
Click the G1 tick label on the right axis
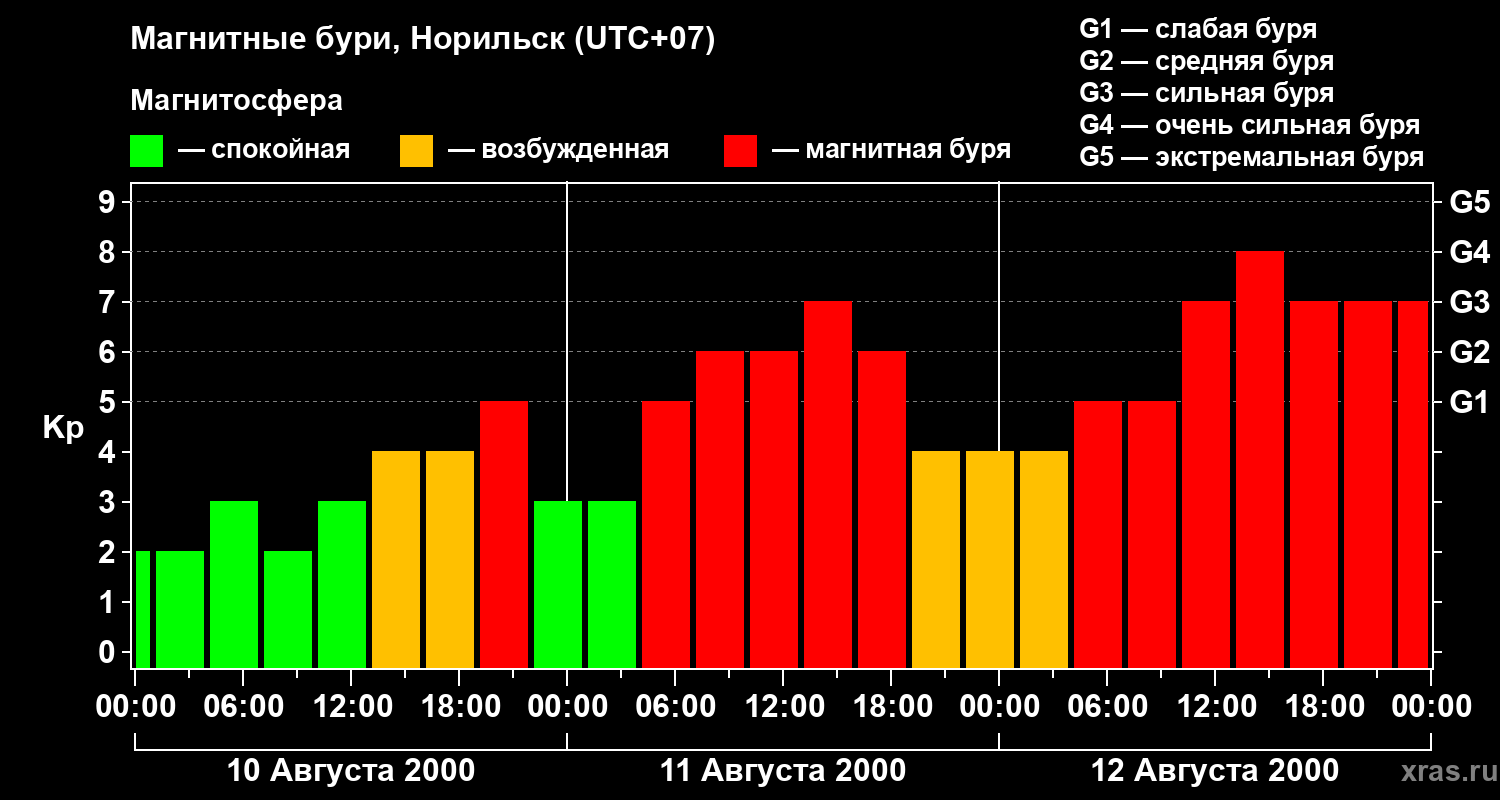pos(1469,402)
